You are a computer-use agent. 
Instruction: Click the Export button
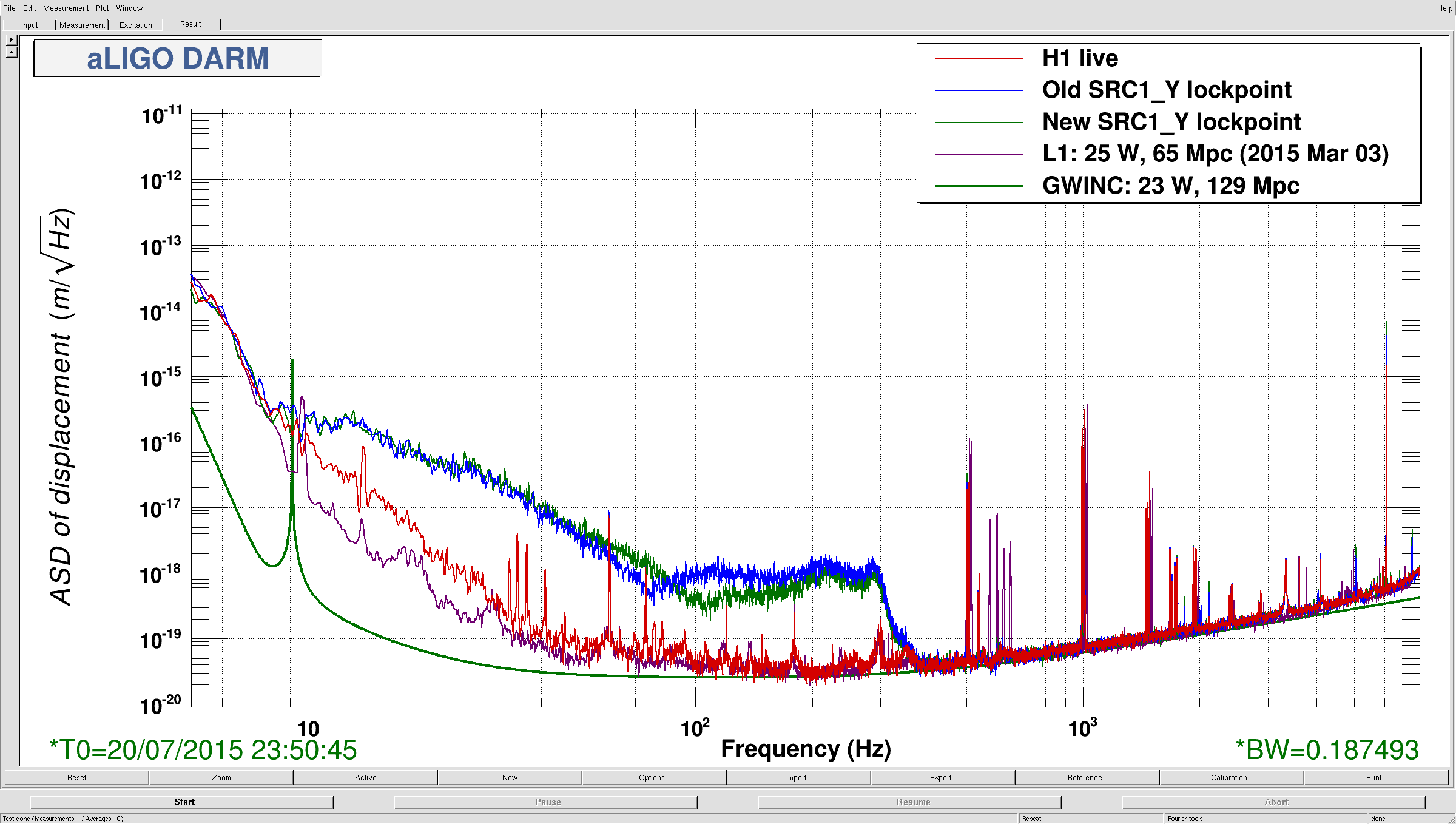tap(943, 777)
